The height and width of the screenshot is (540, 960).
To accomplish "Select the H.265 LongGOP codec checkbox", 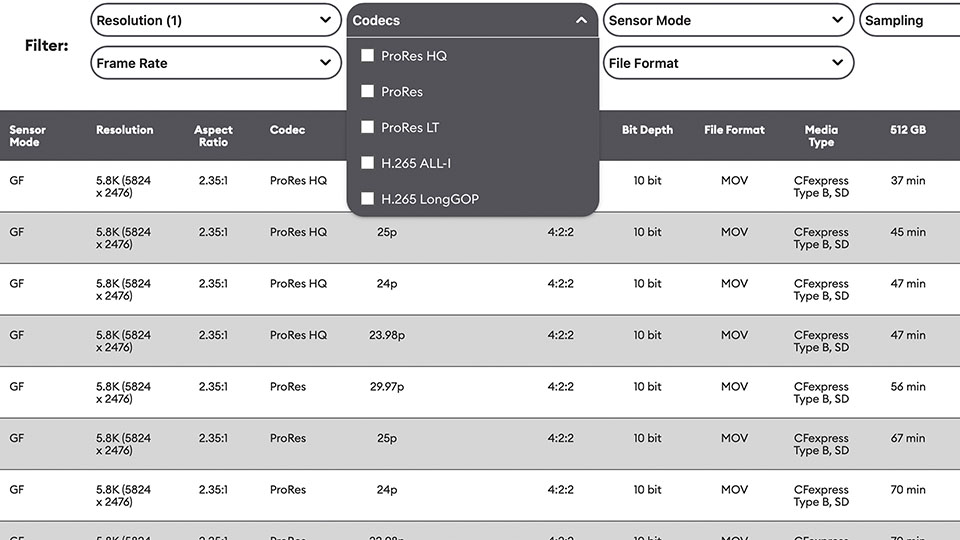I will click(367, 199).
